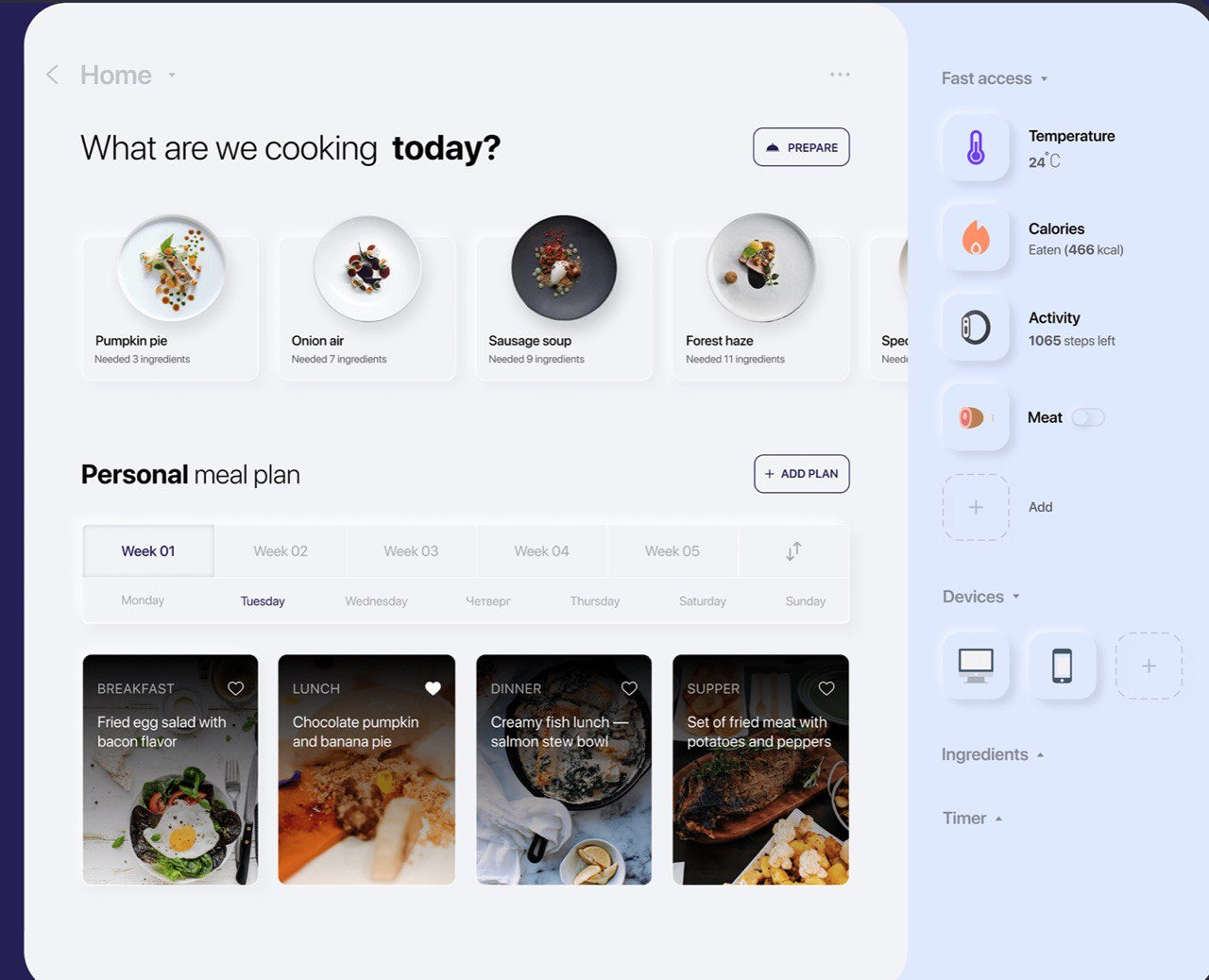The width and height of the screenshot is (1209, 980).
Task: Expand the Ingredients section
Action: [993, 754]
